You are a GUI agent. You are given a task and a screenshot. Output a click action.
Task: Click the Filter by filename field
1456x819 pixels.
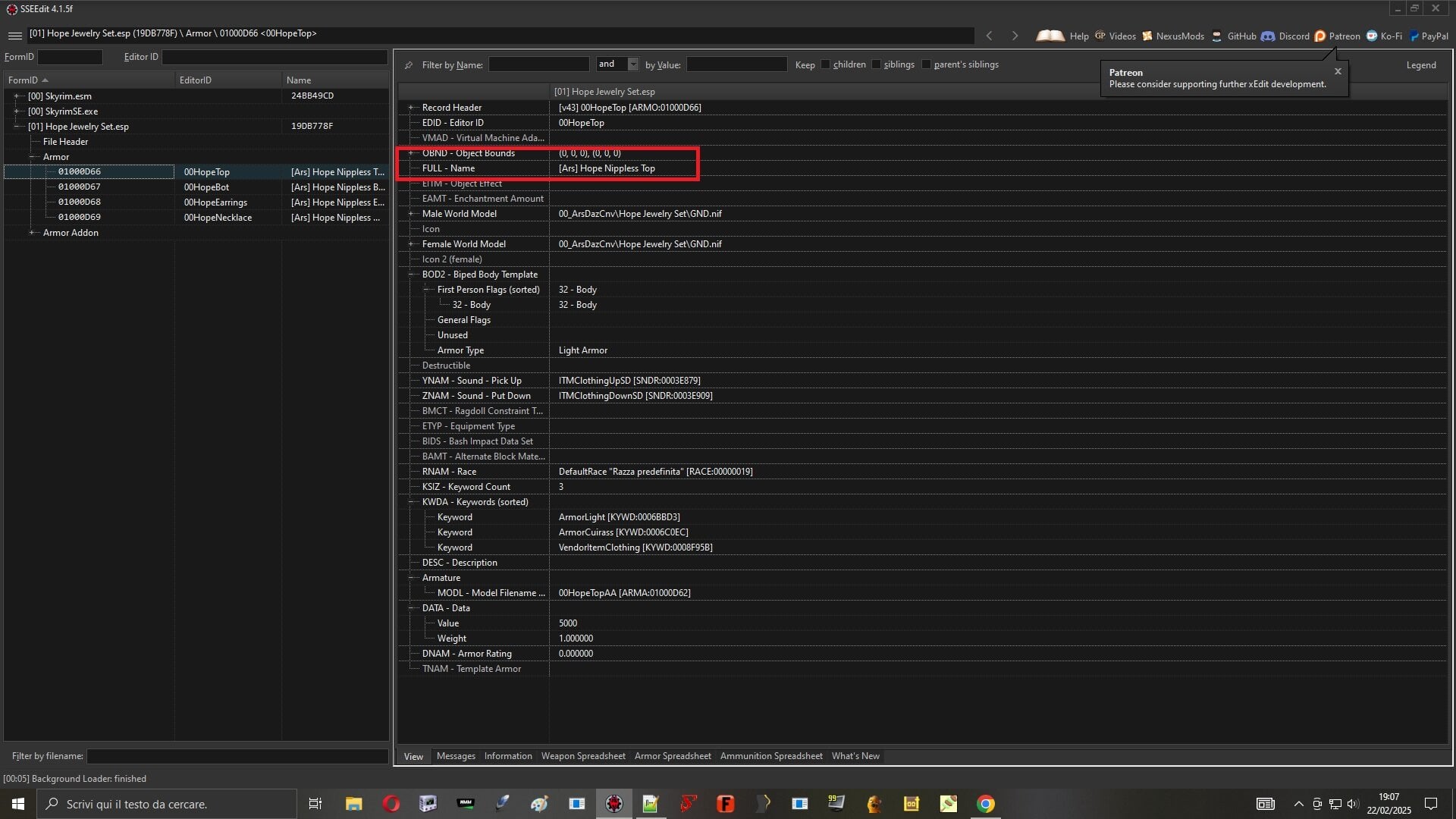click(237, 756)
